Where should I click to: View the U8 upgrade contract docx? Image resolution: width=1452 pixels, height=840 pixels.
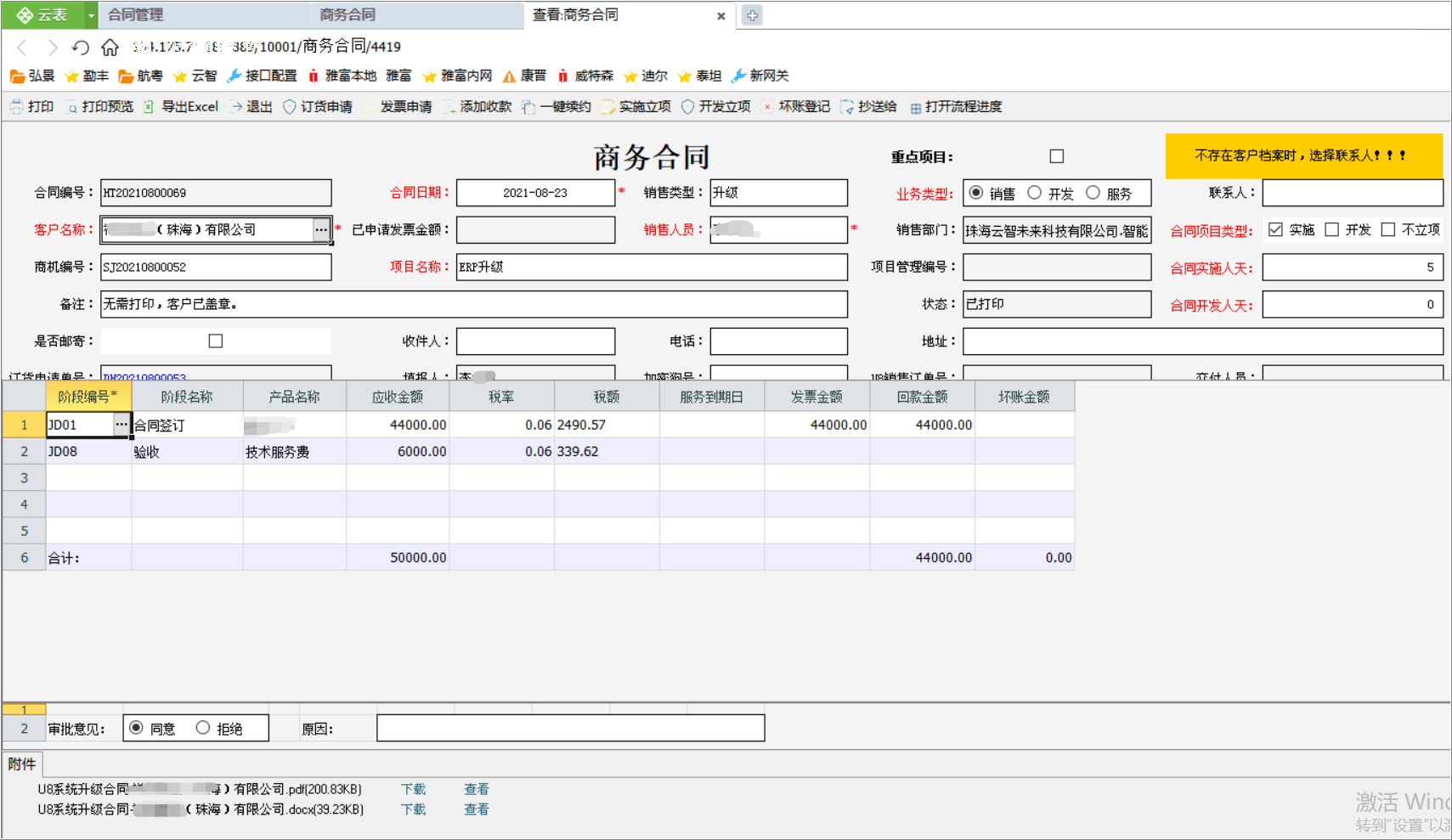pyautogui.click(x=476, y=810)
